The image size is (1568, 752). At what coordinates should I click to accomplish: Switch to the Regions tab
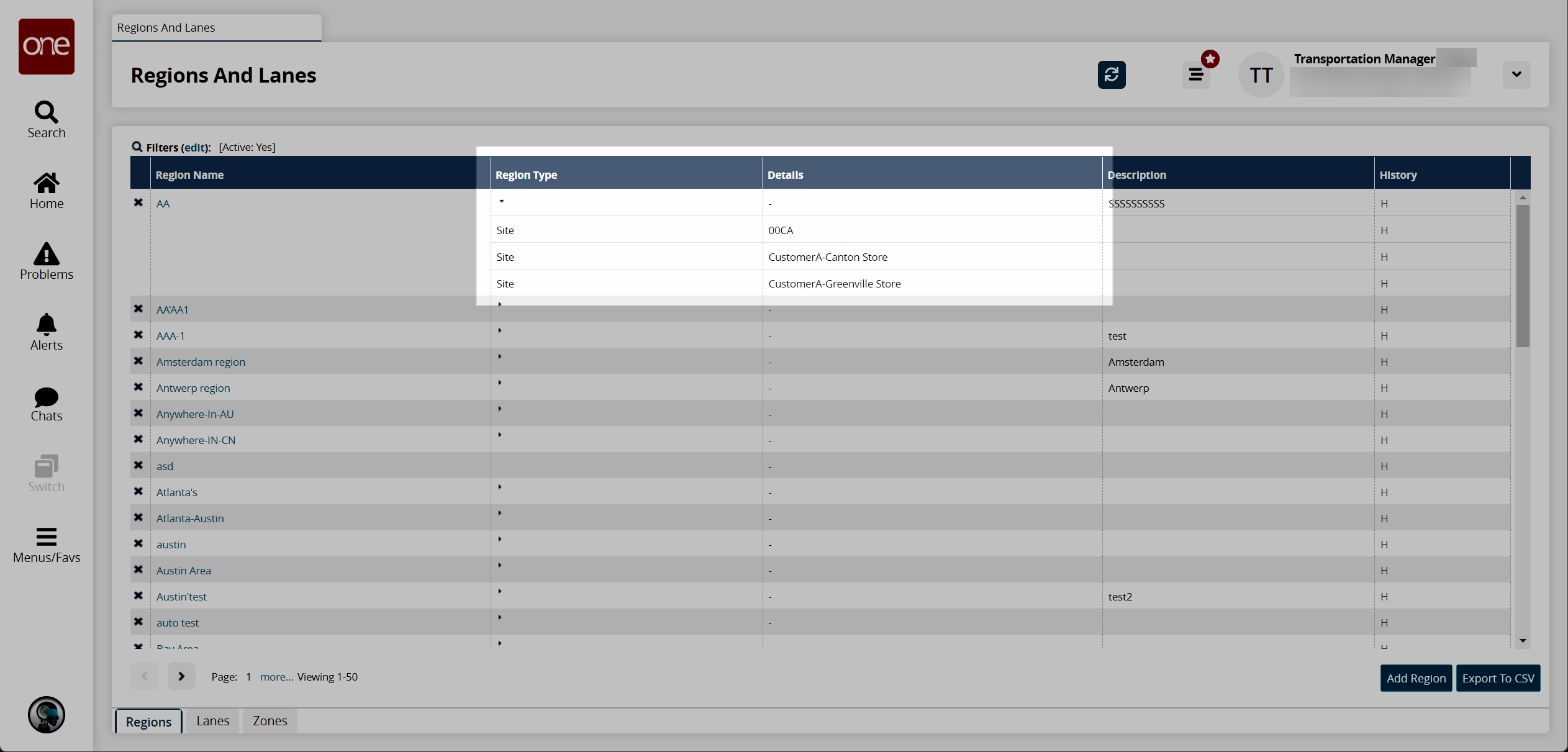148,721
